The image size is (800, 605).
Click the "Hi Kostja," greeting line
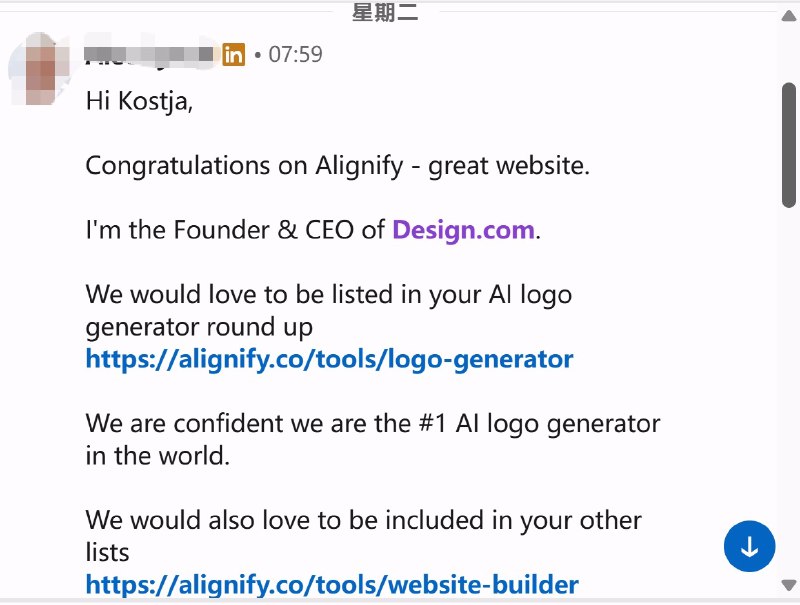coord(138,101)
